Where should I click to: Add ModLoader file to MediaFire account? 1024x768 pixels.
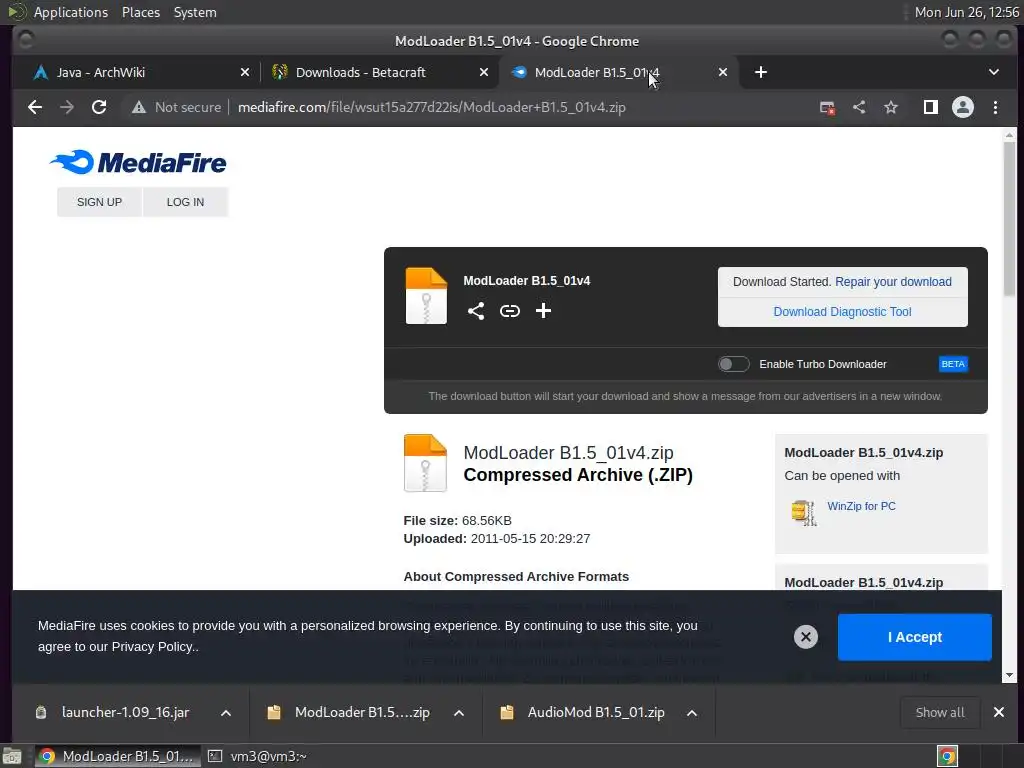click(543, 311)
